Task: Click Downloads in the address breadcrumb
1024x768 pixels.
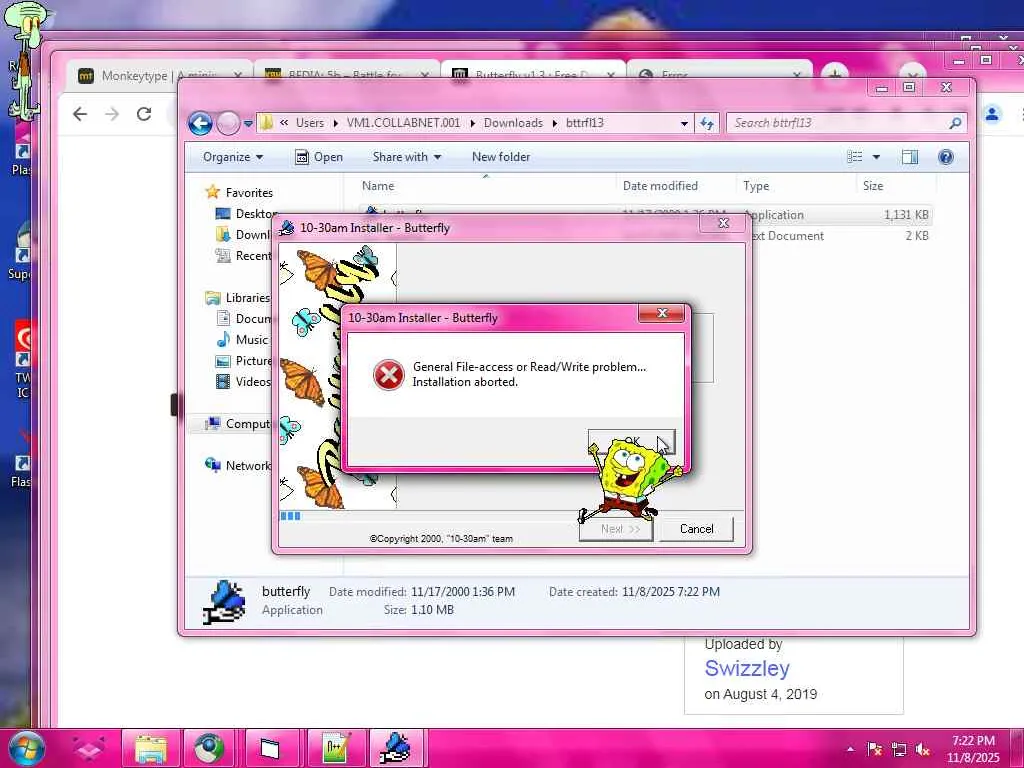Action: (513, 123)
